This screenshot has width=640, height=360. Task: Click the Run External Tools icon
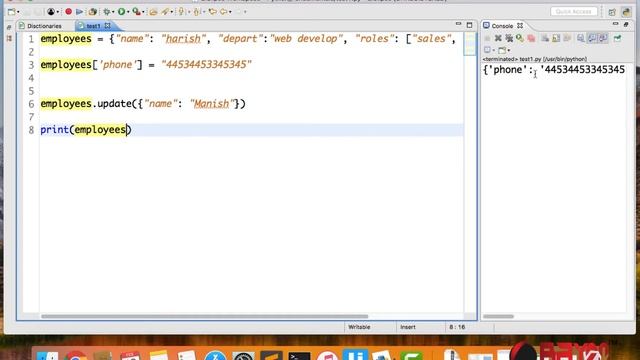136,12
